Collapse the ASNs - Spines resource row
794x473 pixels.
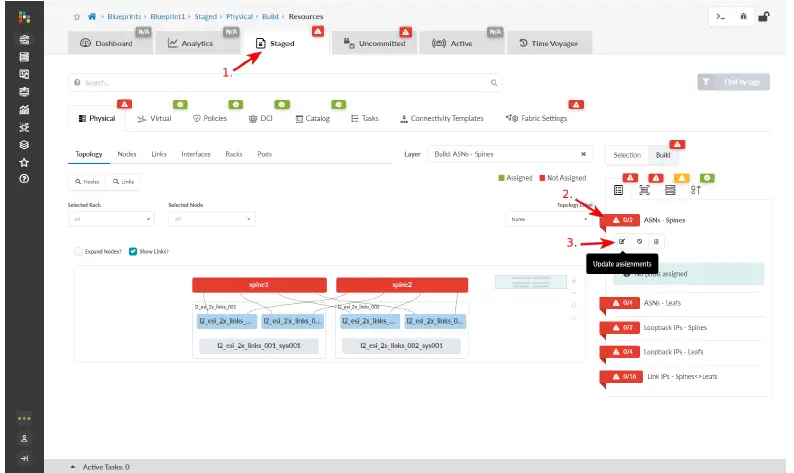point(682,220)
